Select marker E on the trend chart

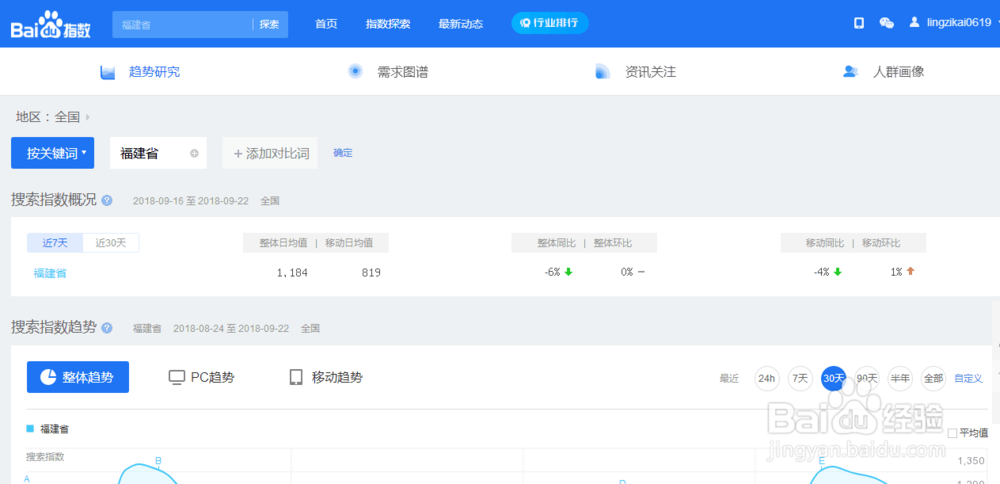[821, 461]
